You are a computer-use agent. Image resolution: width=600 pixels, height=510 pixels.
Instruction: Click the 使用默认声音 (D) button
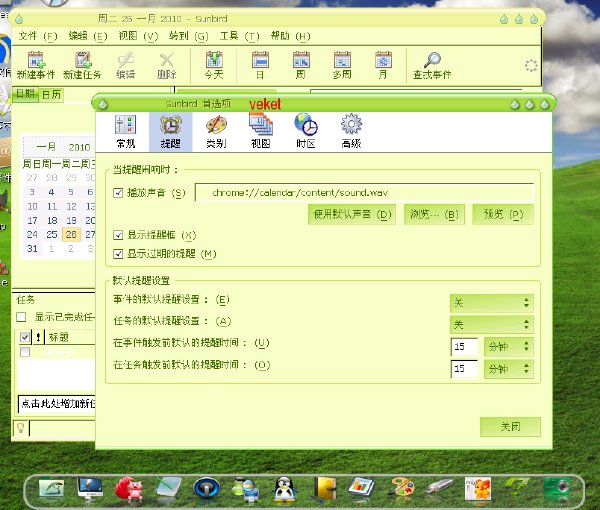(x=352, y=214)
